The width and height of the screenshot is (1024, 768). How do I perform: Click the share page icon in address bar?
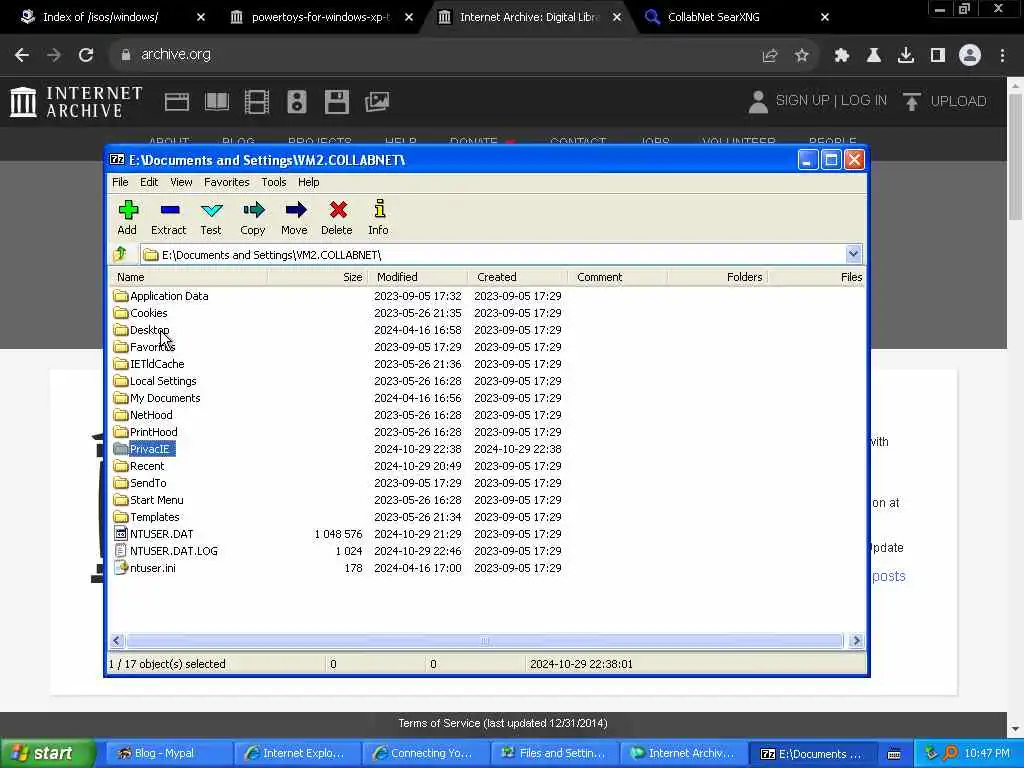coord(770,56)
